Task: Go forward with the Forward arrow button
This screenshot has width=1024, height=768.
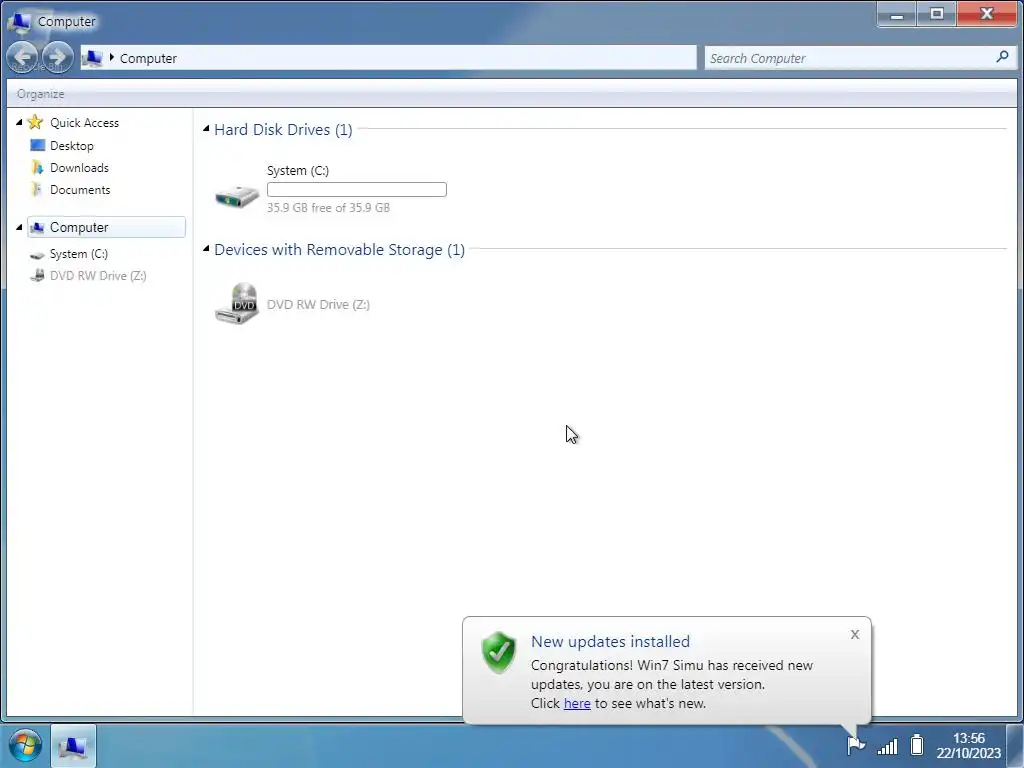Action: coord(57,57)
